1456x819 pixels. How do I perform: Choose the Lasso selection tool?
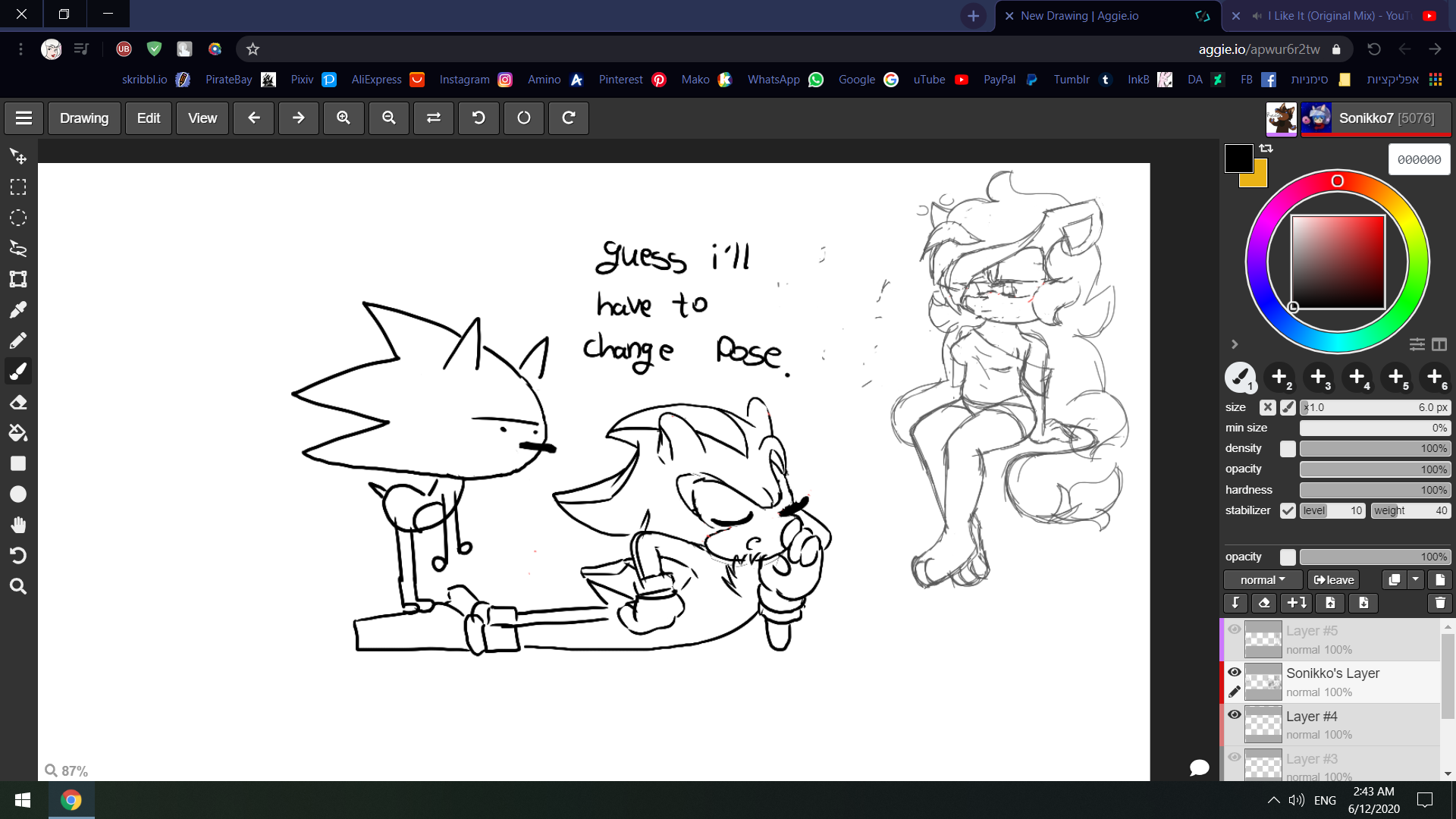click(18, 249)
